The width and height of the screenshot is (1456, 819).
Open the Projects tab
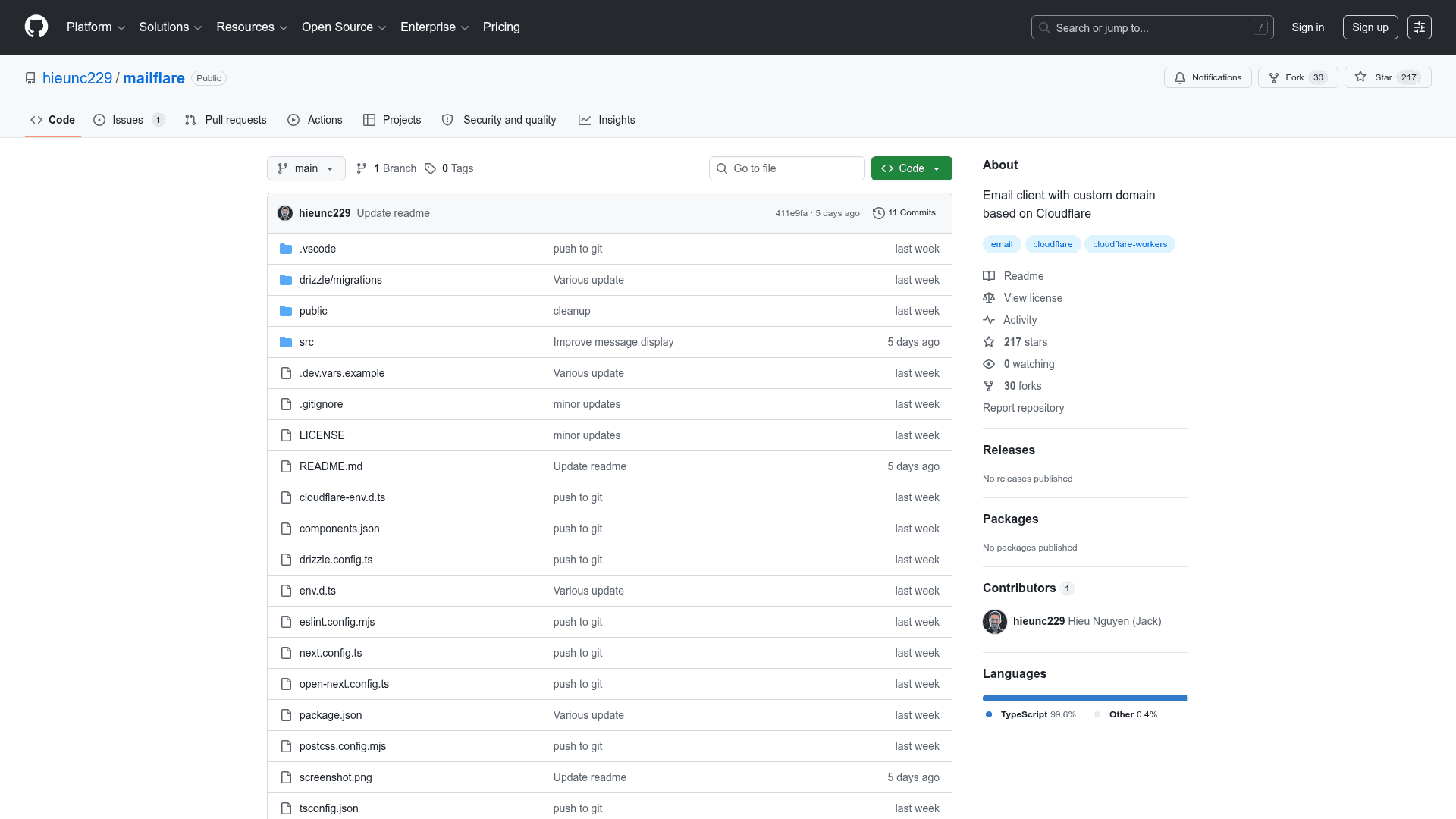point(392,120)
